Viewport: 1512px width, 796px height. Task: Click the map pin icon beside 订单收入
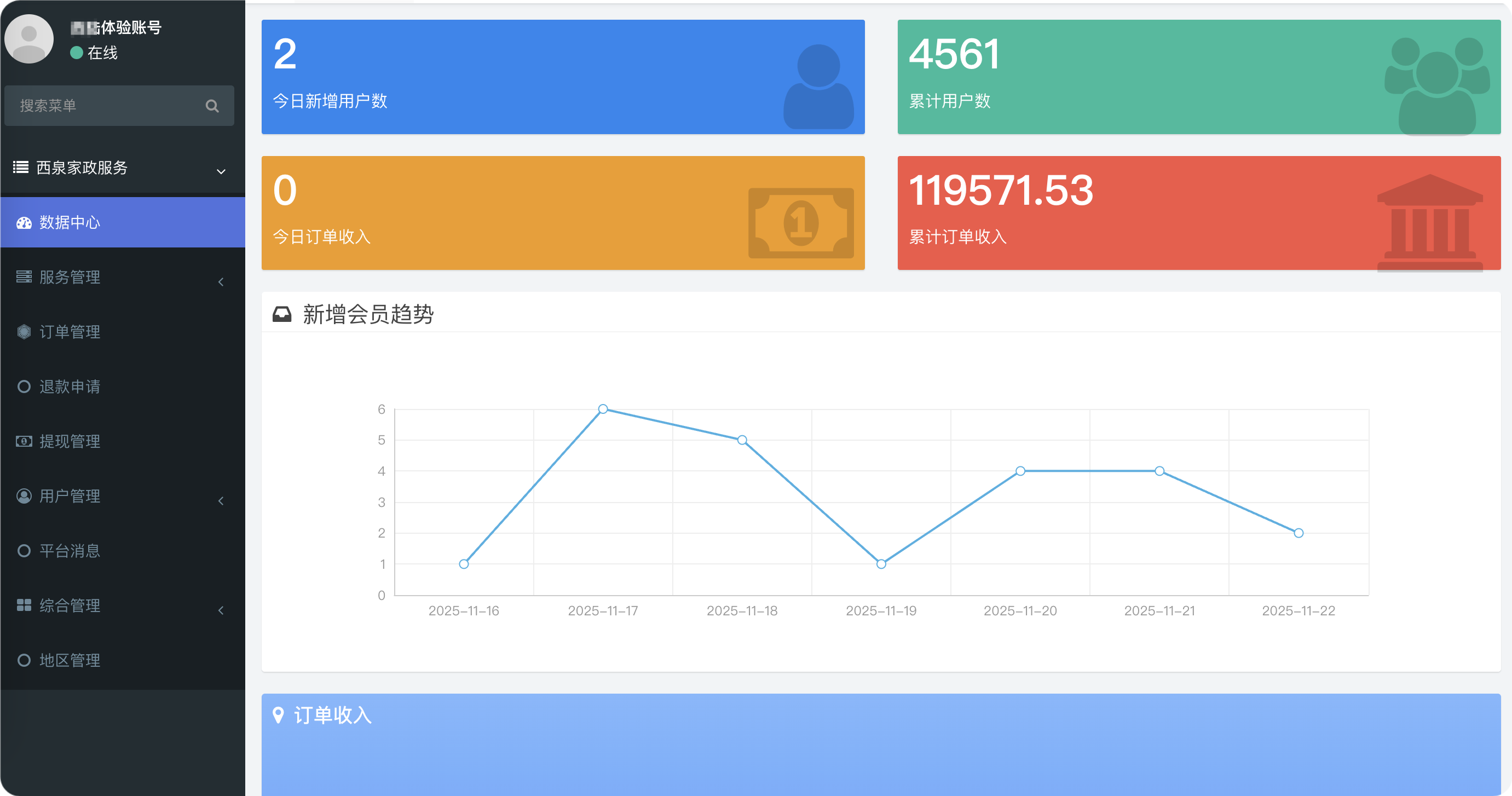(278, 714)
